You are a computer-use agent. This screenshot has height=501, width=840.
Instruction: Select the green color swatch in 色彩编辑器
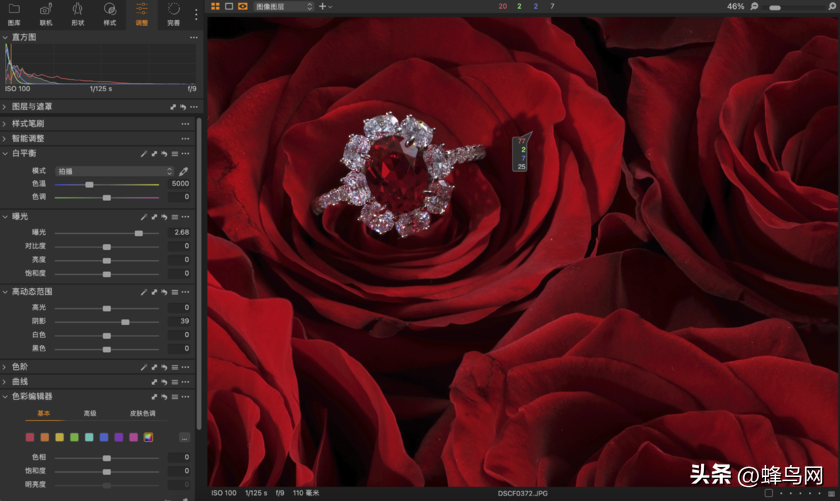click(74, 437)
